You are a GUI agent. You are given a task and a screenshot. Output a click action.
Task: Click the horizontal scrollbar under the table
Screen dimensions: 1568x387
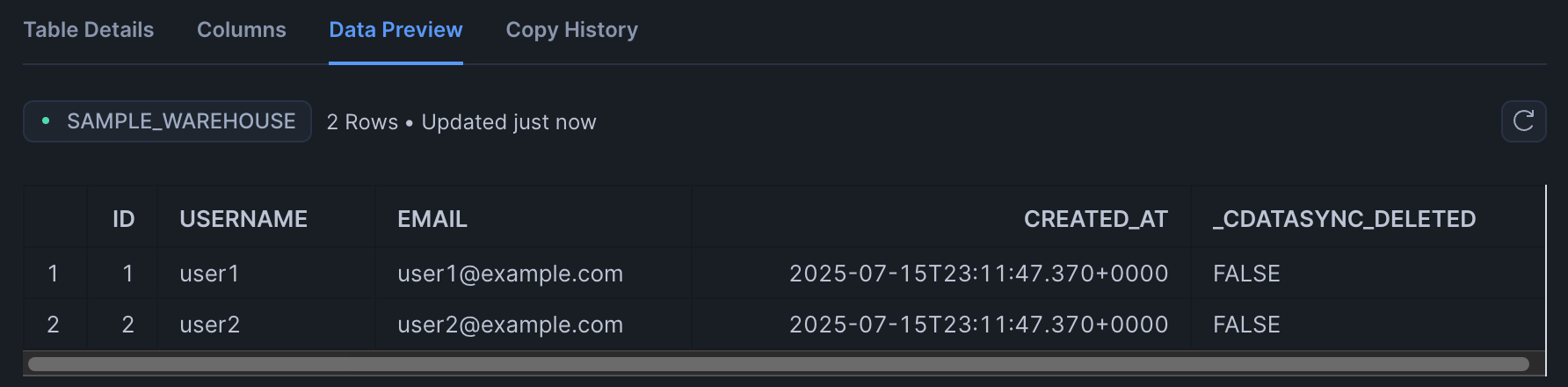(779, 364)
